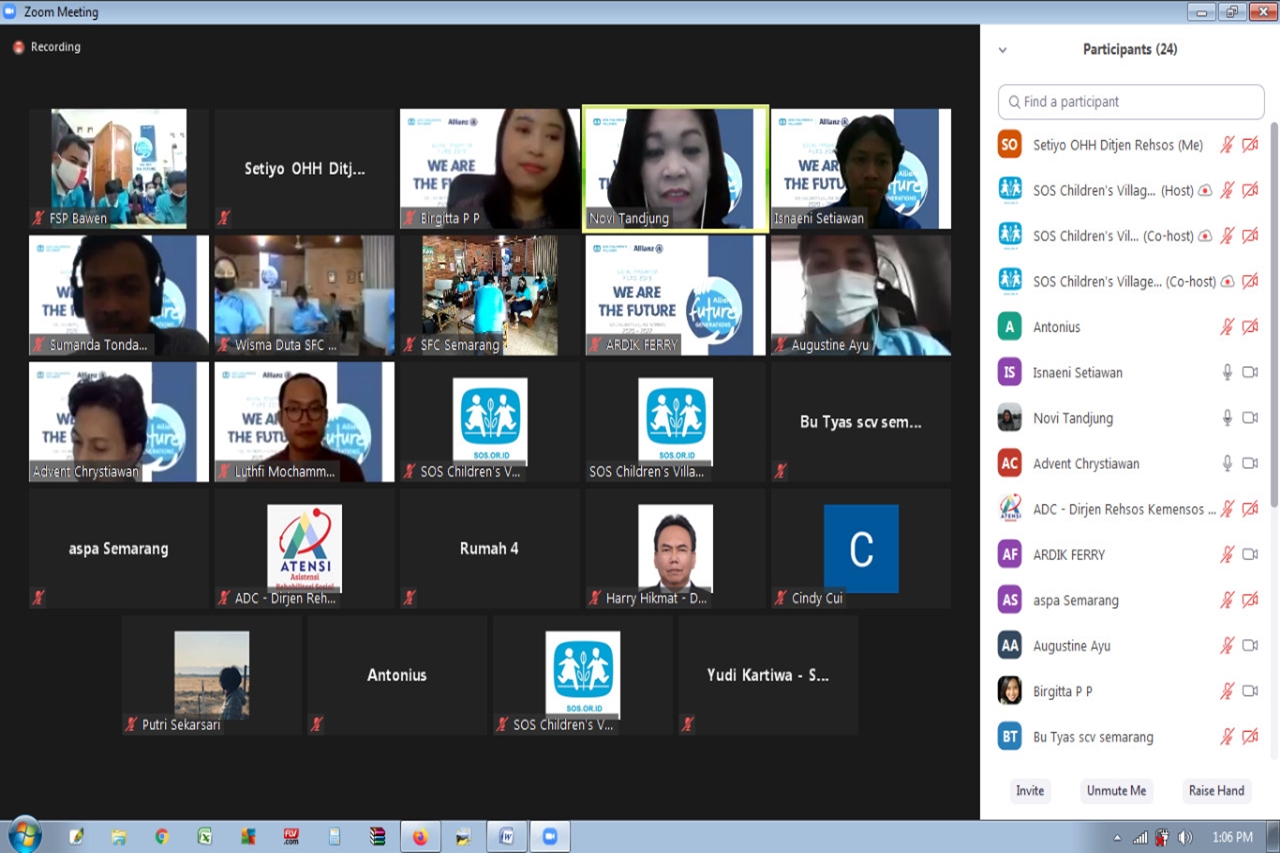Open Firefox from the taskbar
The image size is (1280, 853).
420,836
